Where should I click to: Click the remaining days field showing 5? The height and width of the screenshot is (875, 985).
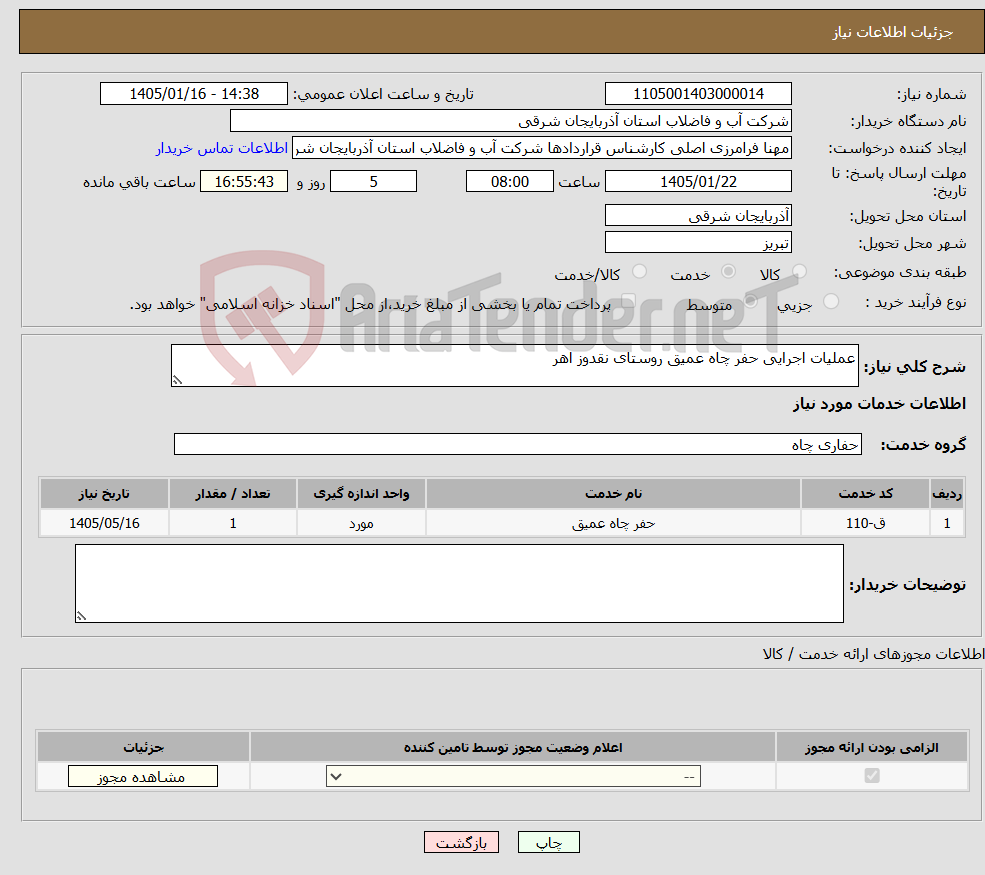coord(373,182)
